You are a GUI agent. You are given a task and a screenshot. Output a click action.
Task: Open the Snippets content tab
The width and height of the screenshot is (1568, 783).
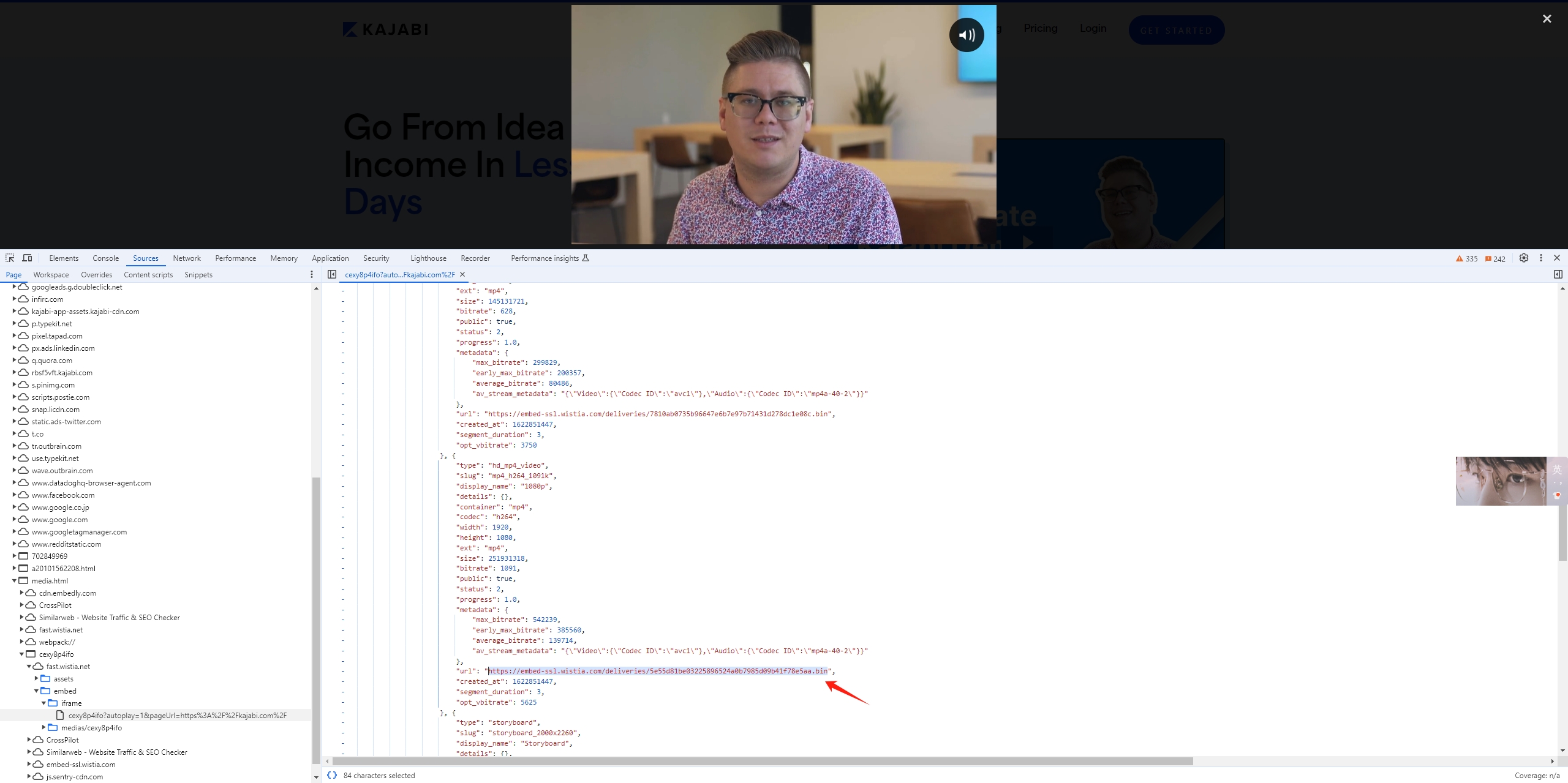click(198, 274)
